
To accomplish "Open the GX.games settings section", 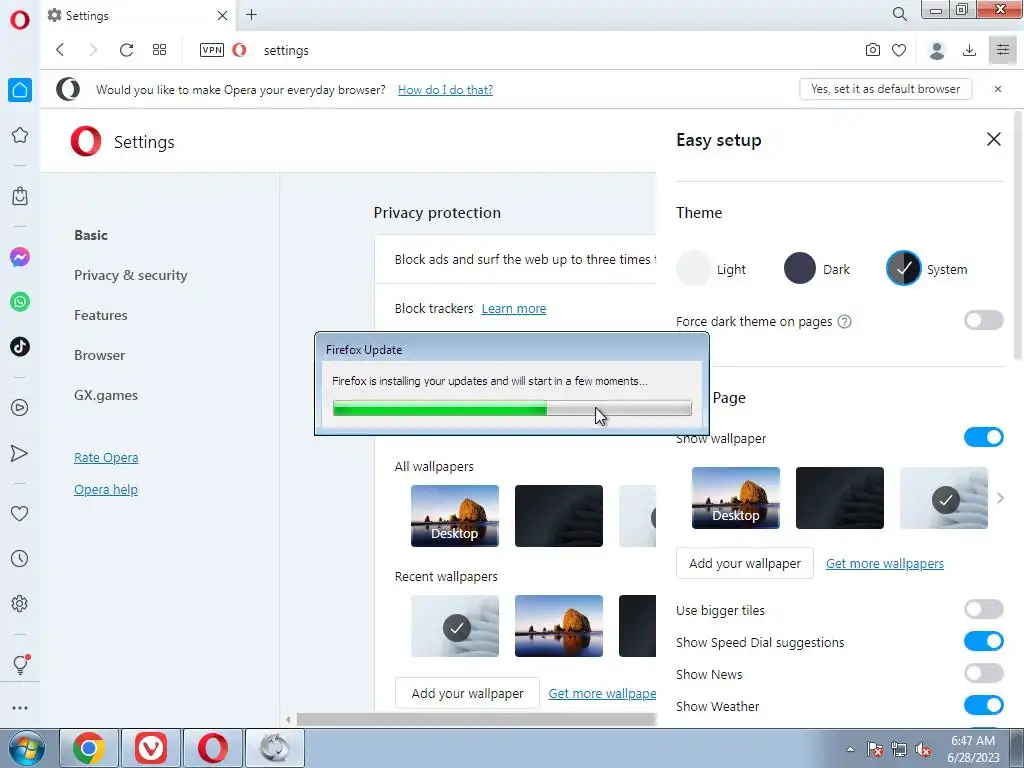I will click(x=106, y=395).
